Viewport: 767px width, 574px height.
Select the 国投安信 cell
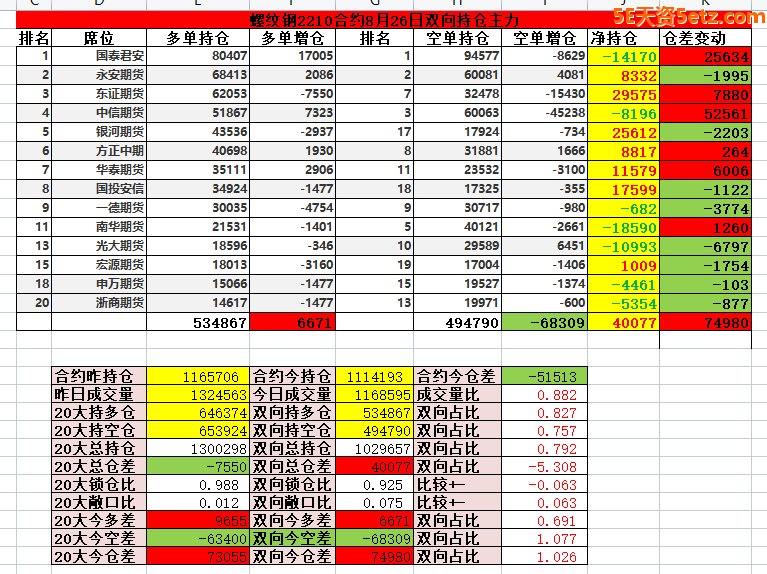tap(99, 189)
